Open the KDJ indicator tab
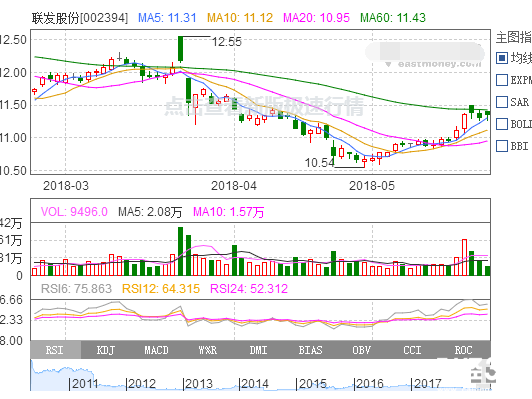The width and height of the screenshot is (532, 399). tap(106, 350)
